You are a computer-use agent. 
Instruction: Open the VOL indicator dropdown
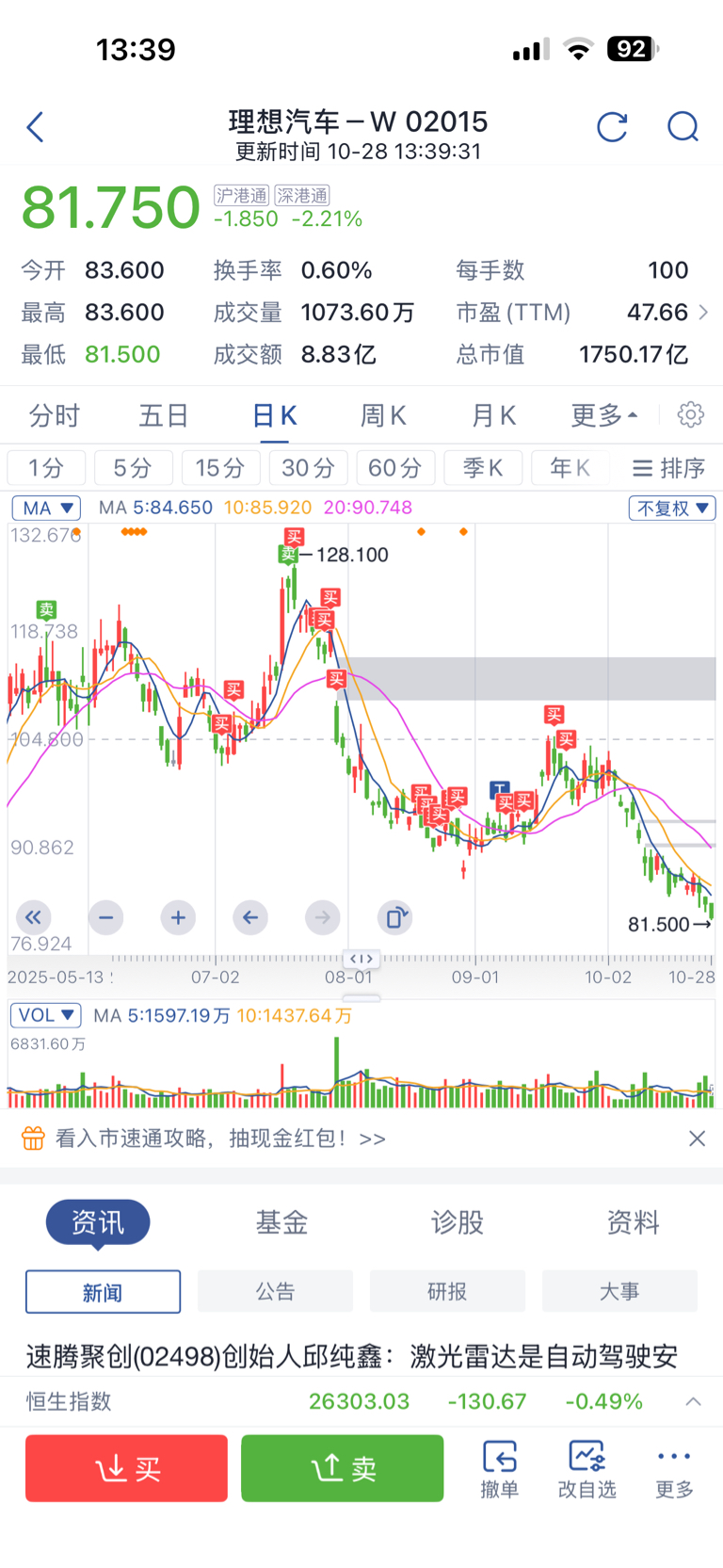(x=45, y=1015)
